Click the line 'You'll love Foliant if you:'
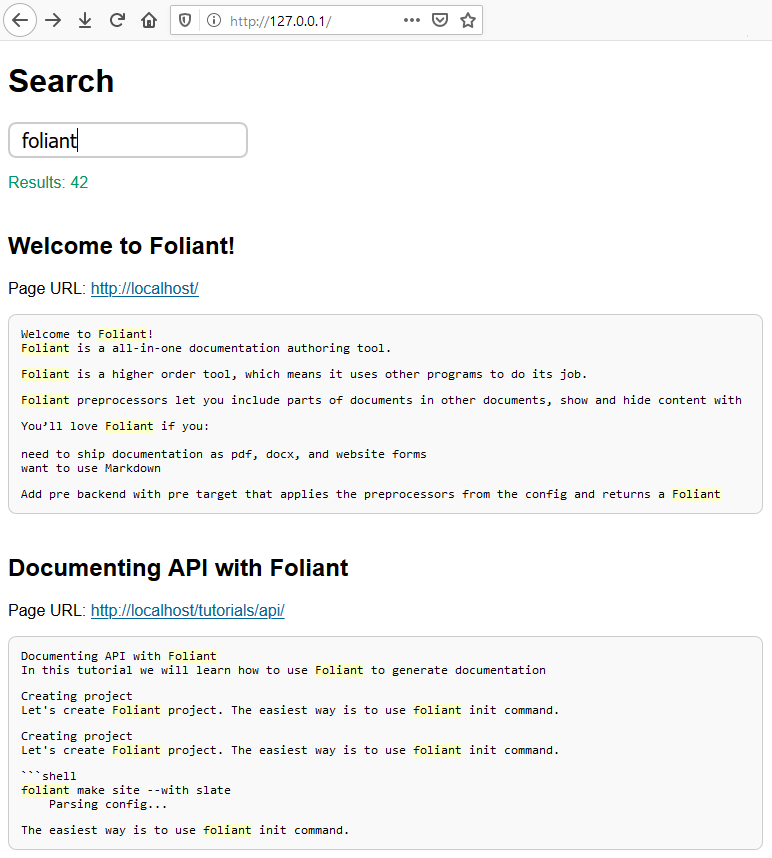Screen dimensions: 772x858 [115, 426]
